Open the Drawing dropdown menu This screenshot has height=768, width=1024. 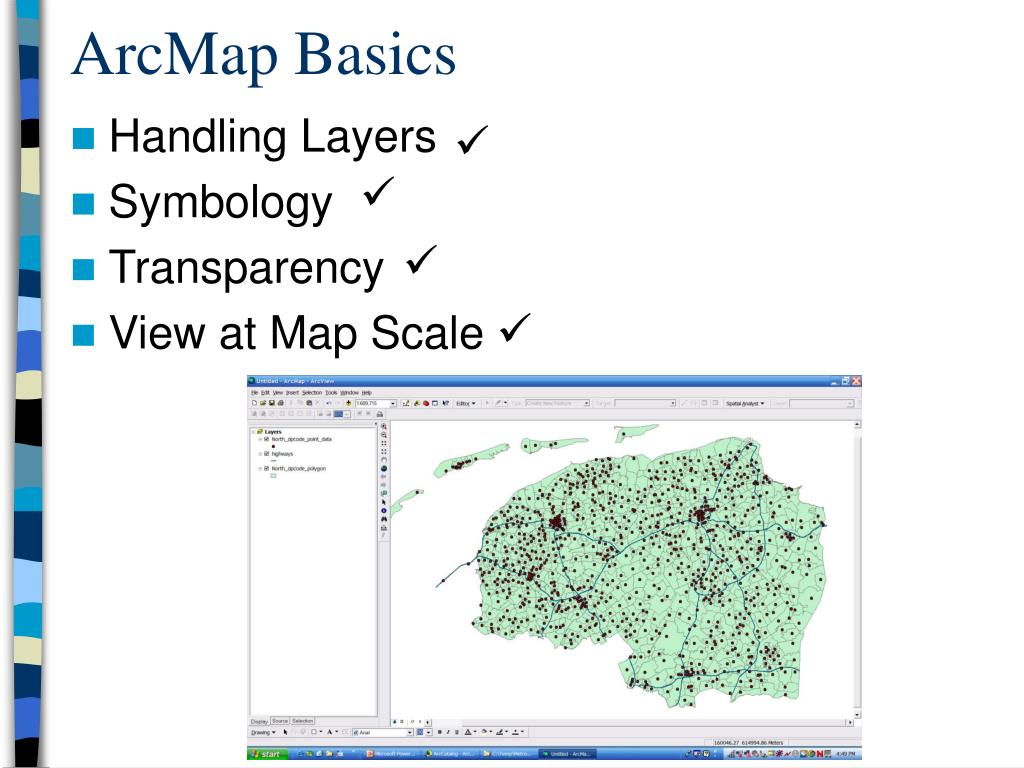point(264,732)
